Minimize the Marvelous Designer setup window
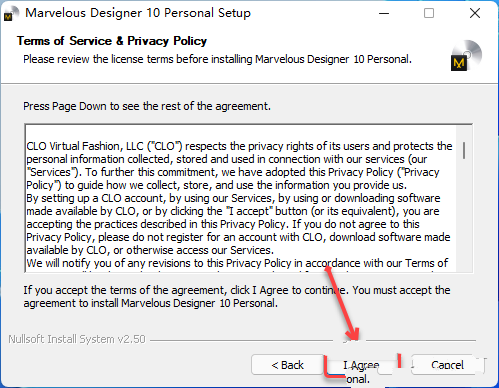Image resolution: width=499 pixels, height=388 pixels. coord(384,14)
